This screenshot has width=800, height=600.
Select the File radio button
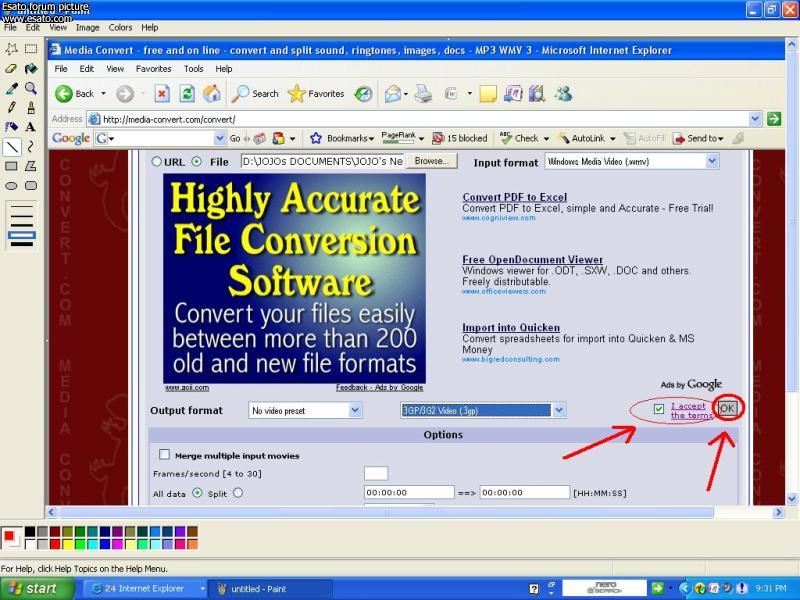[196, 162]
